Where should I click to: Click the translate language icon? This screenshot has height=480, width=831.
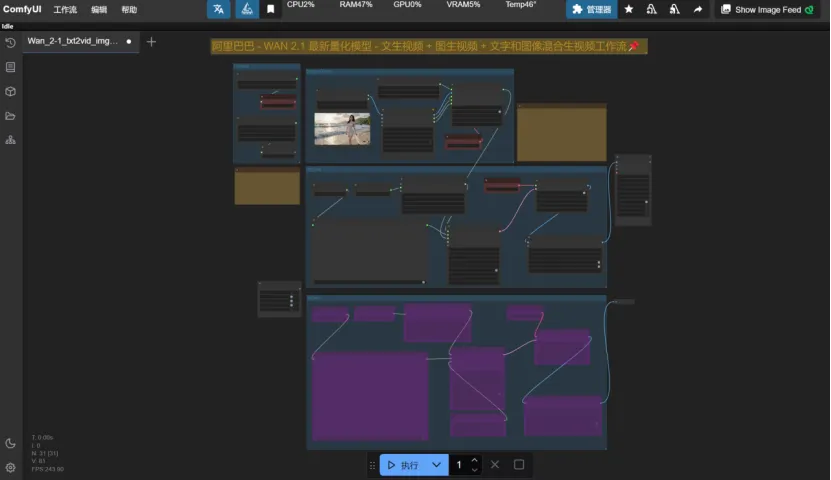(x=218, y=9)
